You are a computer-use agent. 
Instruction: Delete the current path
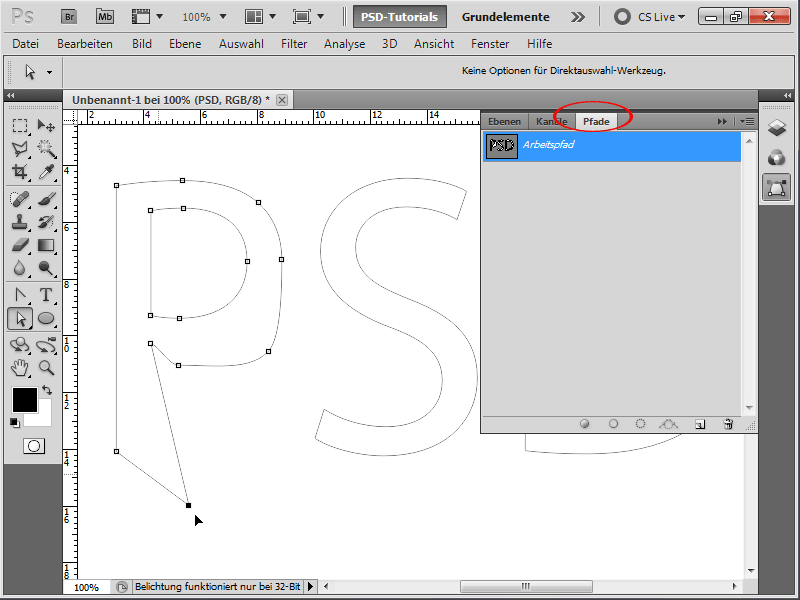(x=728, y=424)
